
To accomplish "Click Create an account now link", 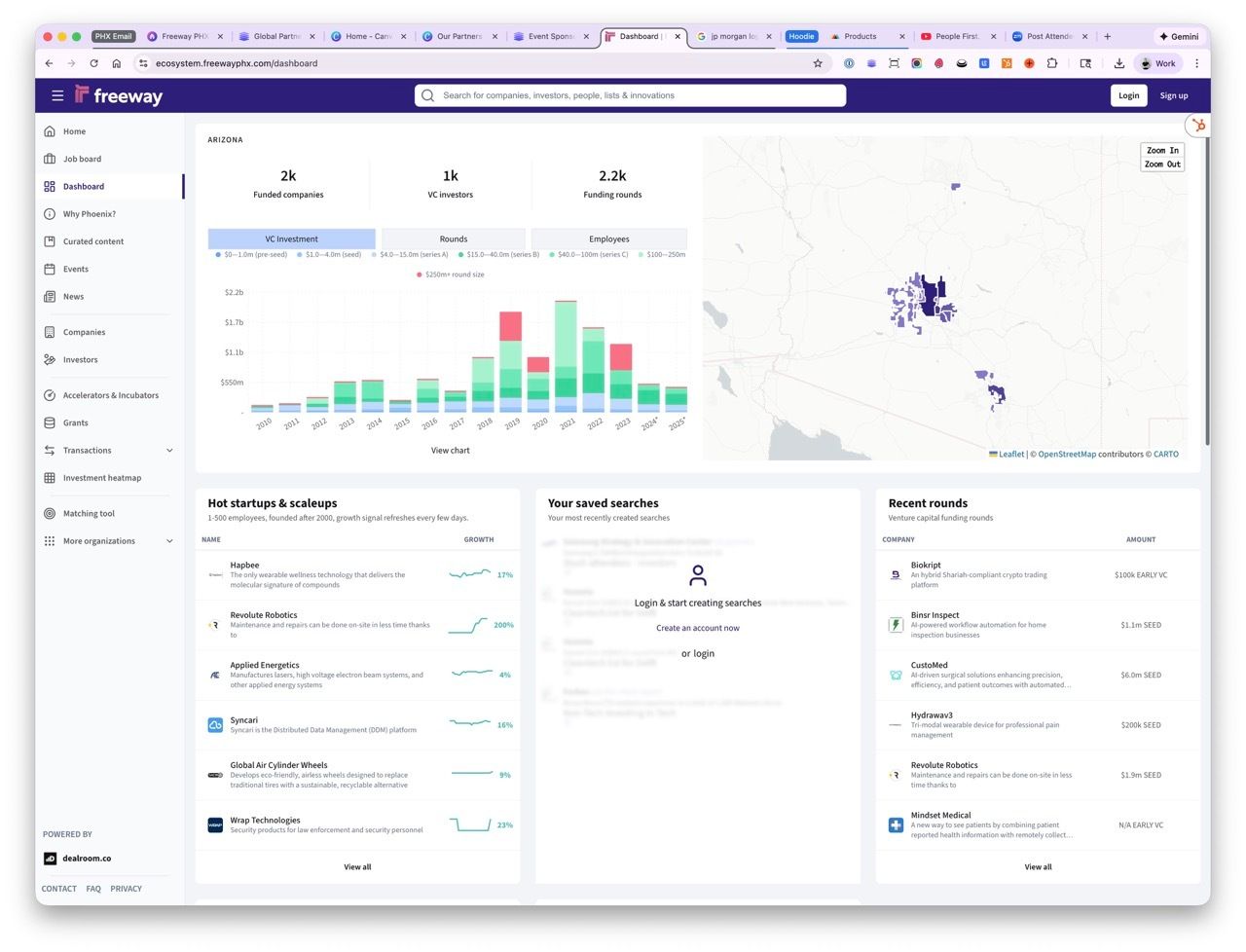I will click(698, 628).
